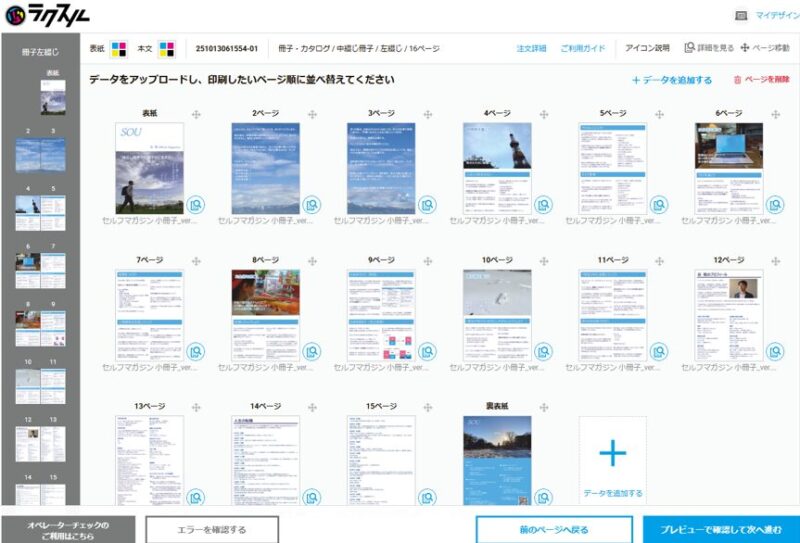
Task: Open the ご利用ガイド link
Action: (x=582, y=49)
